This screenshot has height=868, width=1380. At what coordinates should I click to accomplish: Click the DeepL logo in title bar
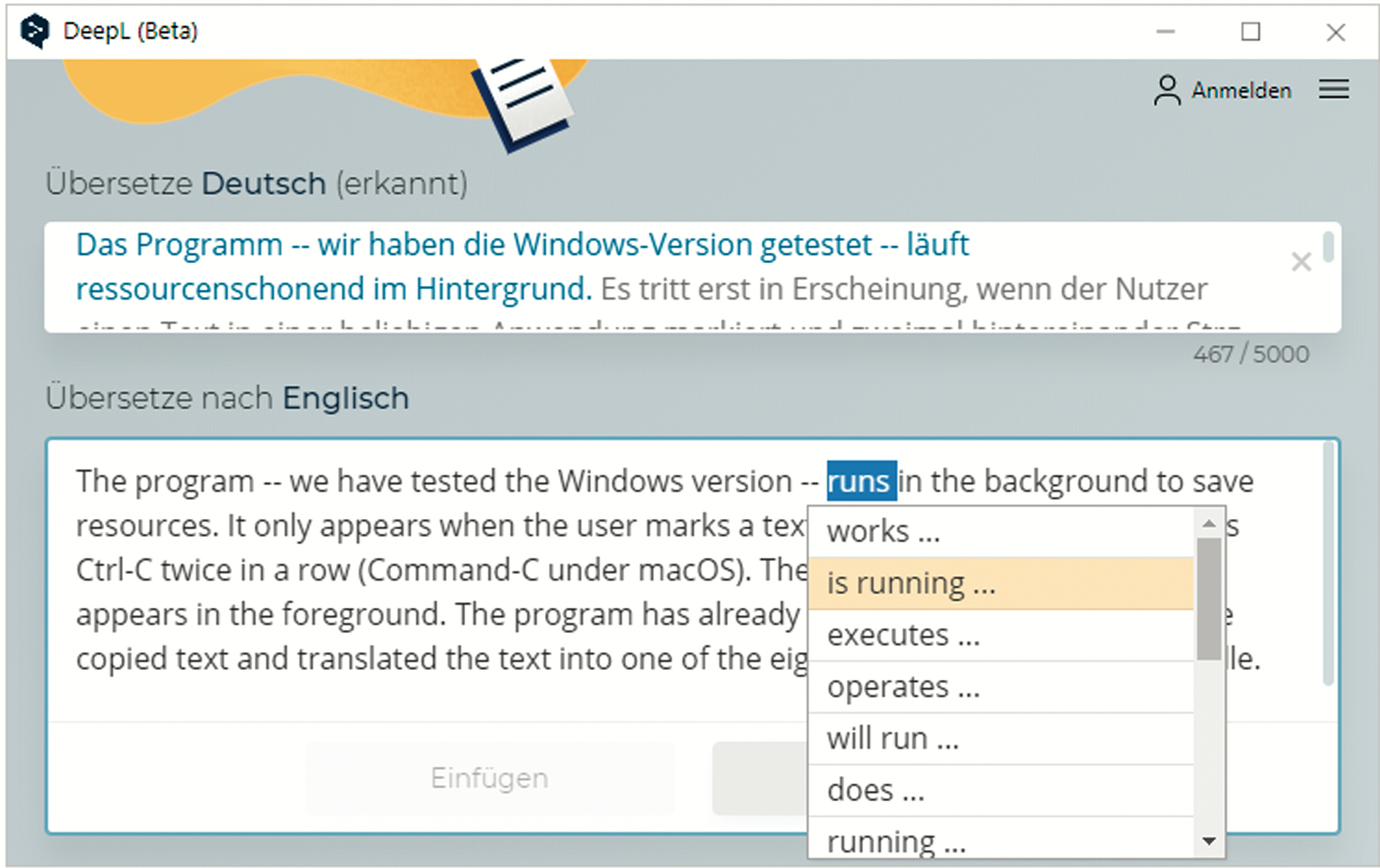[x=34, y=31]
